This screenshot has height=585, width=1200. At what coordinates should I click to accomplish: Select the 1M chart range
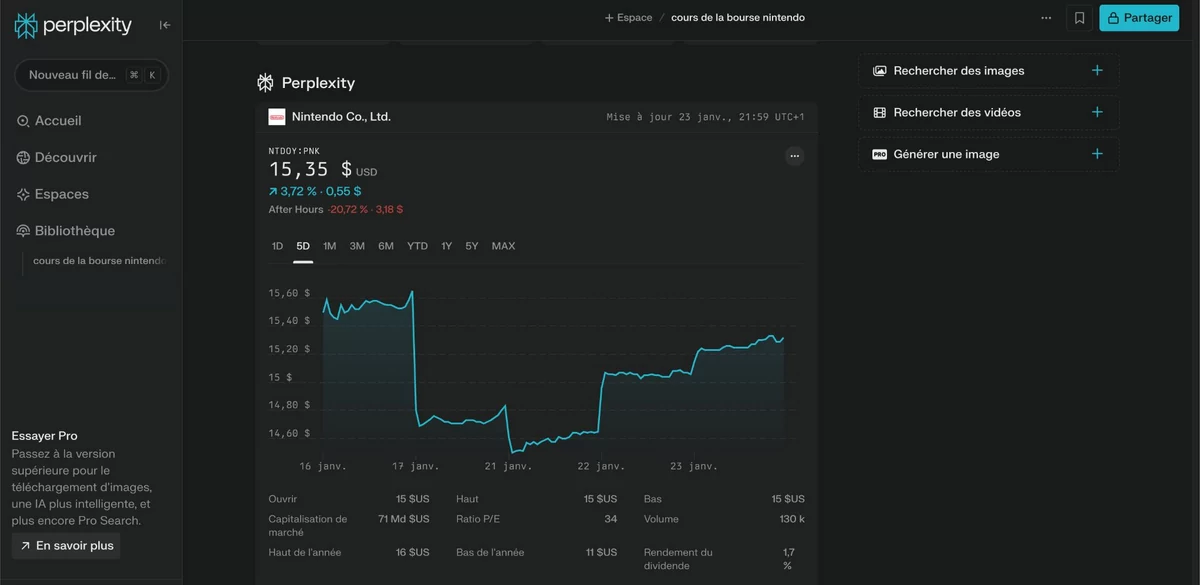[x=329, y=246]
